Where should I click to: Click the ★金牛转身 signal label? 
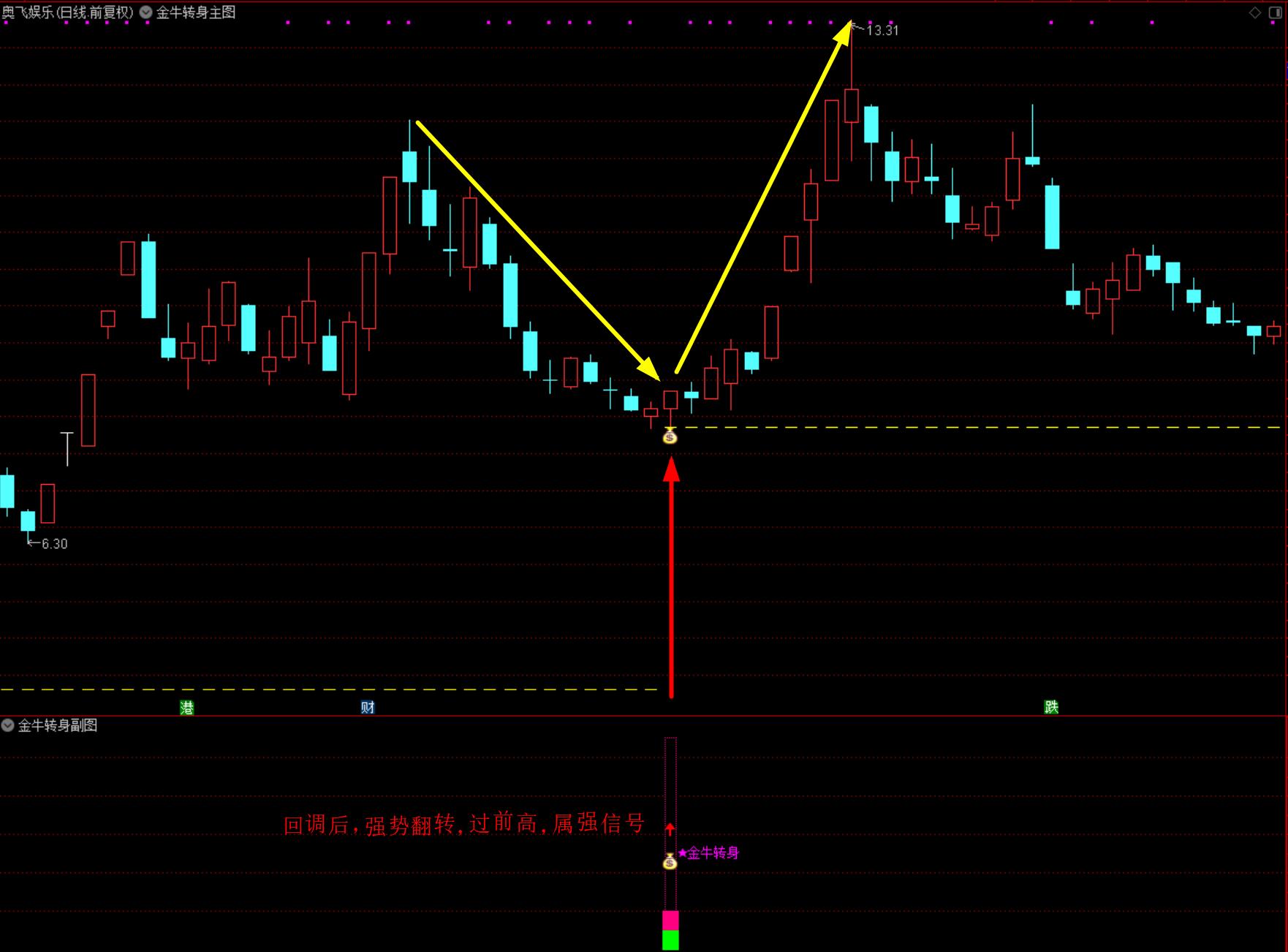tap(708, 853)
